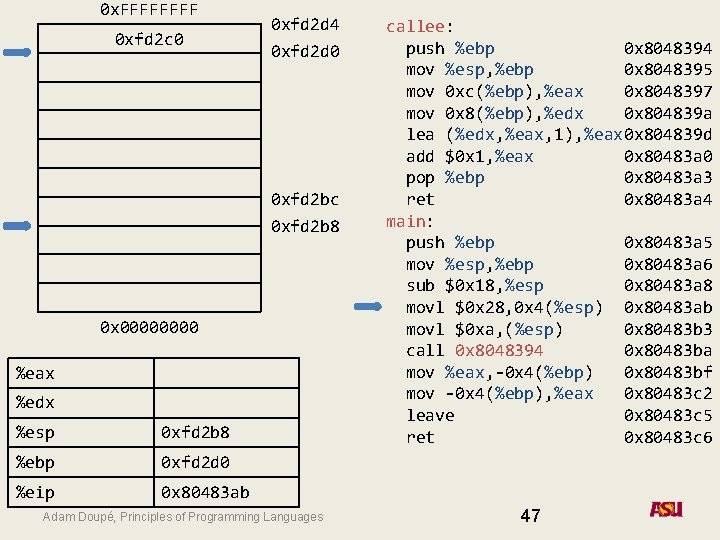The width and height of the screenshot is (720, 540).
Task: Select the "leave" instruction
Action: pos(430,416)
